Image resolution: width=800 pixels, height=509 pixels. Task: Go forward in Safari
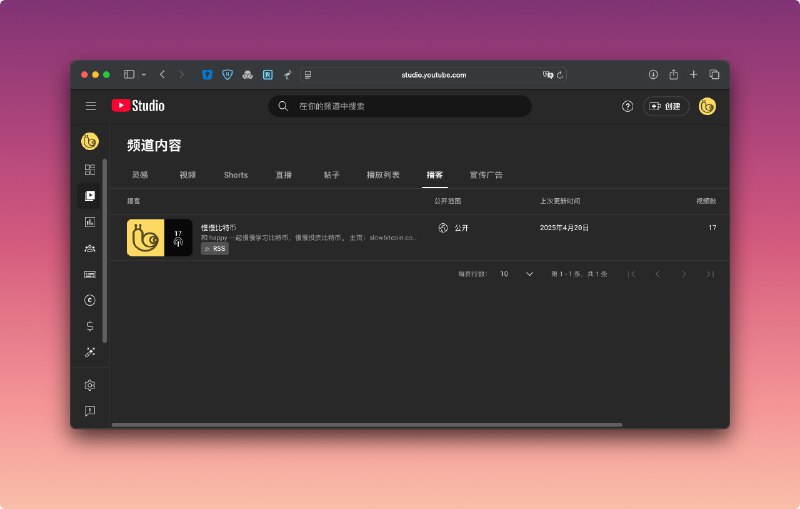coord(181,74)
